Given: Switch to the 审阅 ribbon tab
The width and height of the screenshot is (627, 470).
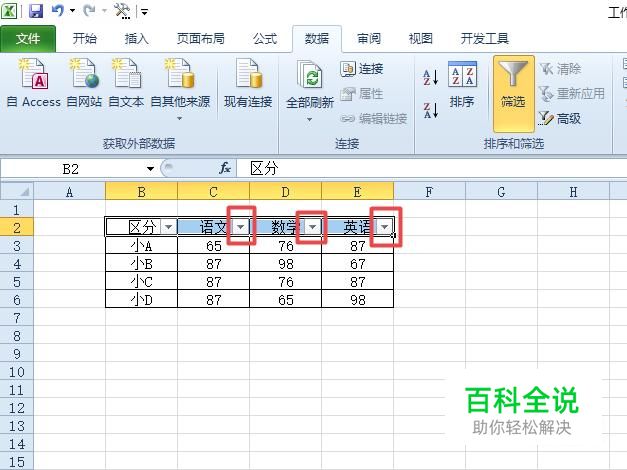Looking at the screenshot, I should pos(369,39).
